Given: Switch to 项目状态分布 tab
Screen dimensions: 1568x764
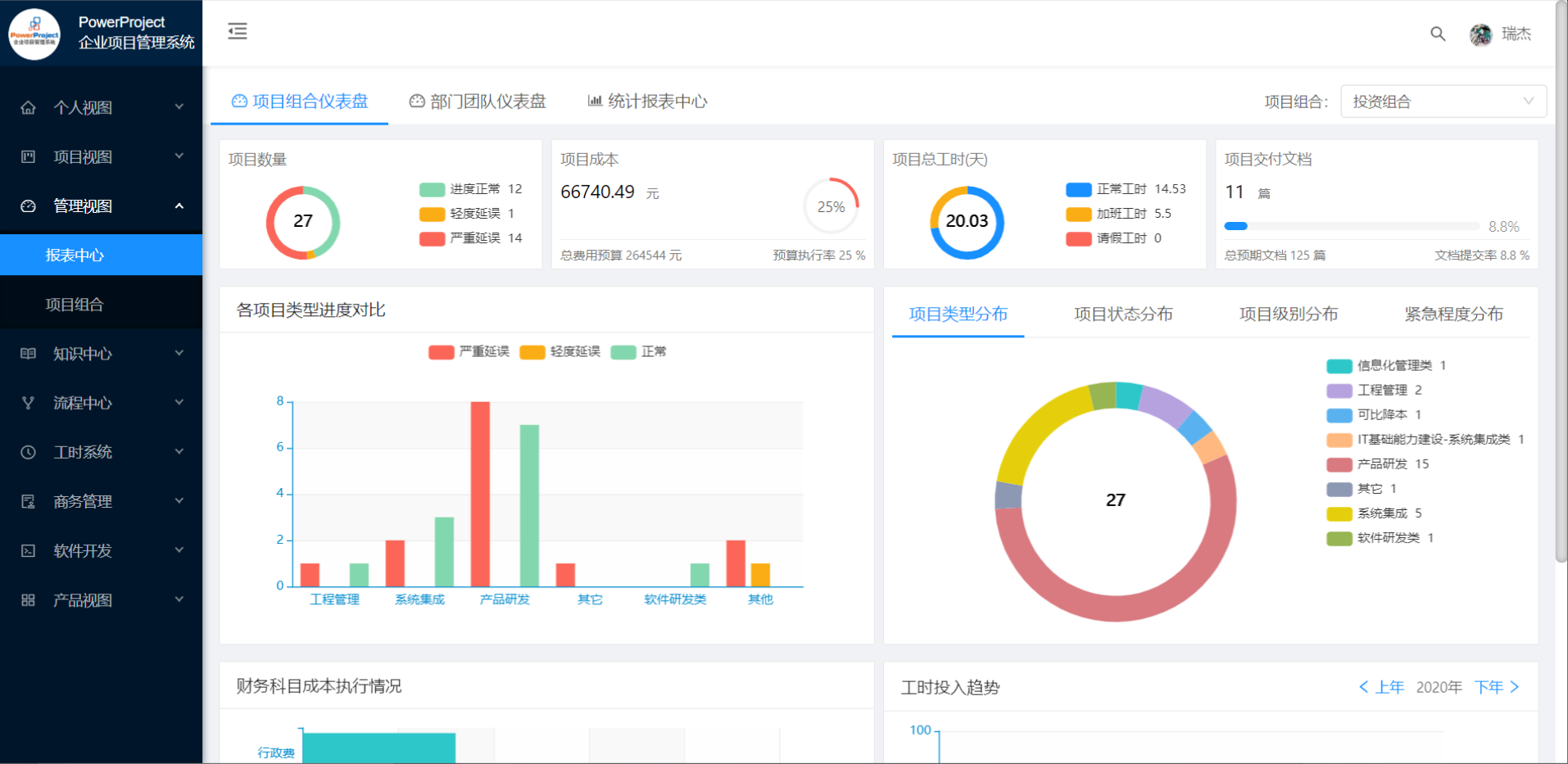Looking at the screenshot, I should tap(1123, 314).
